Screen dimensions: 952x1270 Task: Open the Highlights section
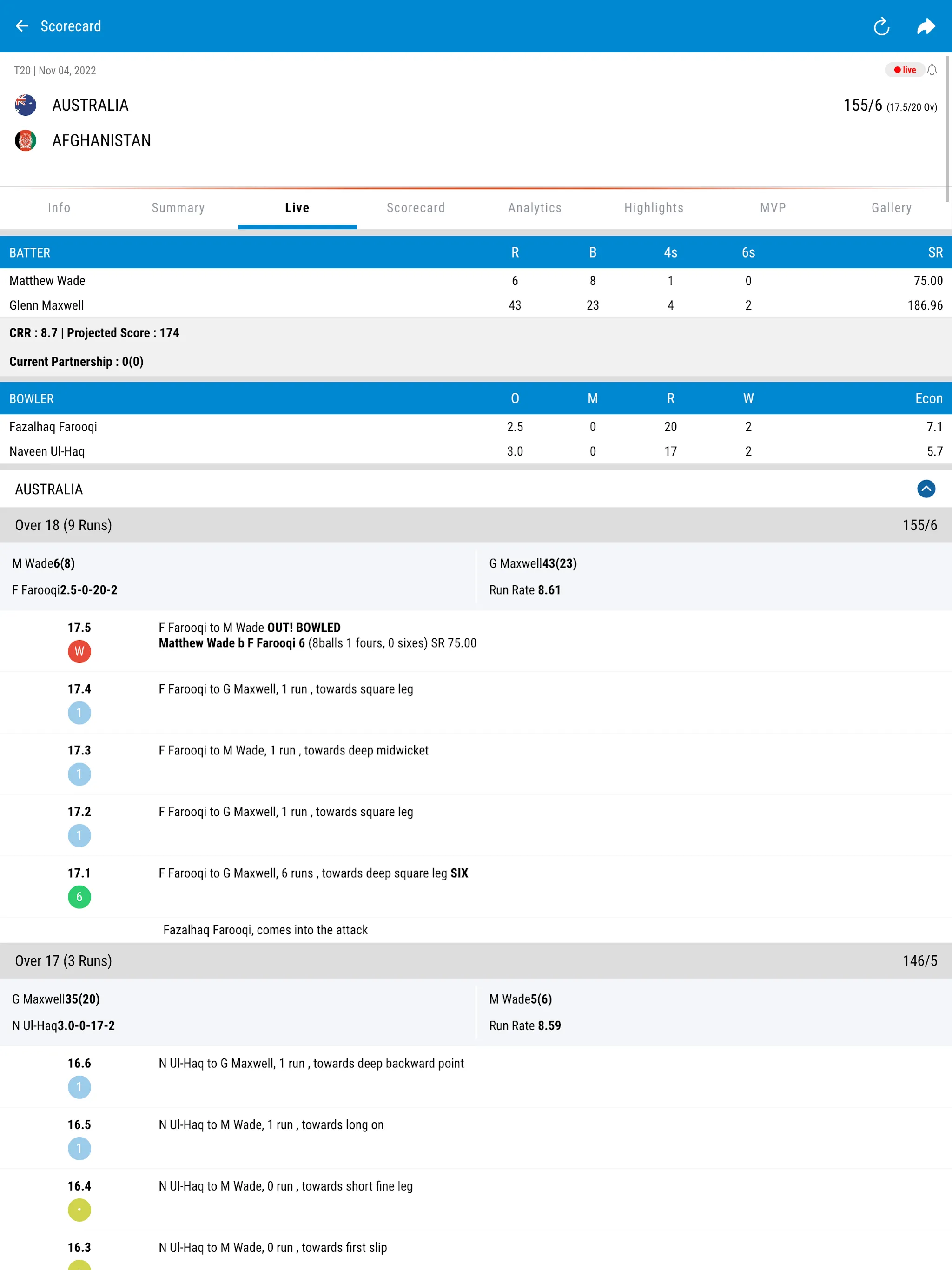pyautogui.click(x=654, y=208)
